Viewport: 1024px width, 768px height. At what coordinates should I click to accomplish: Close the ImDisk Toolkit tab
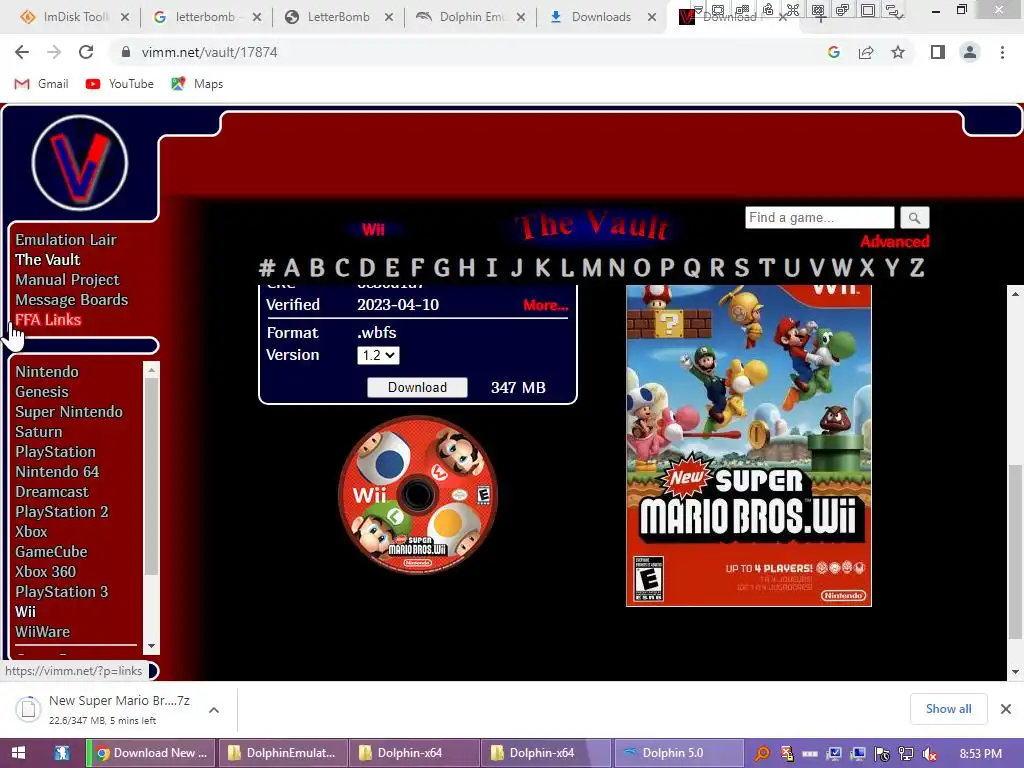[125, 18]
